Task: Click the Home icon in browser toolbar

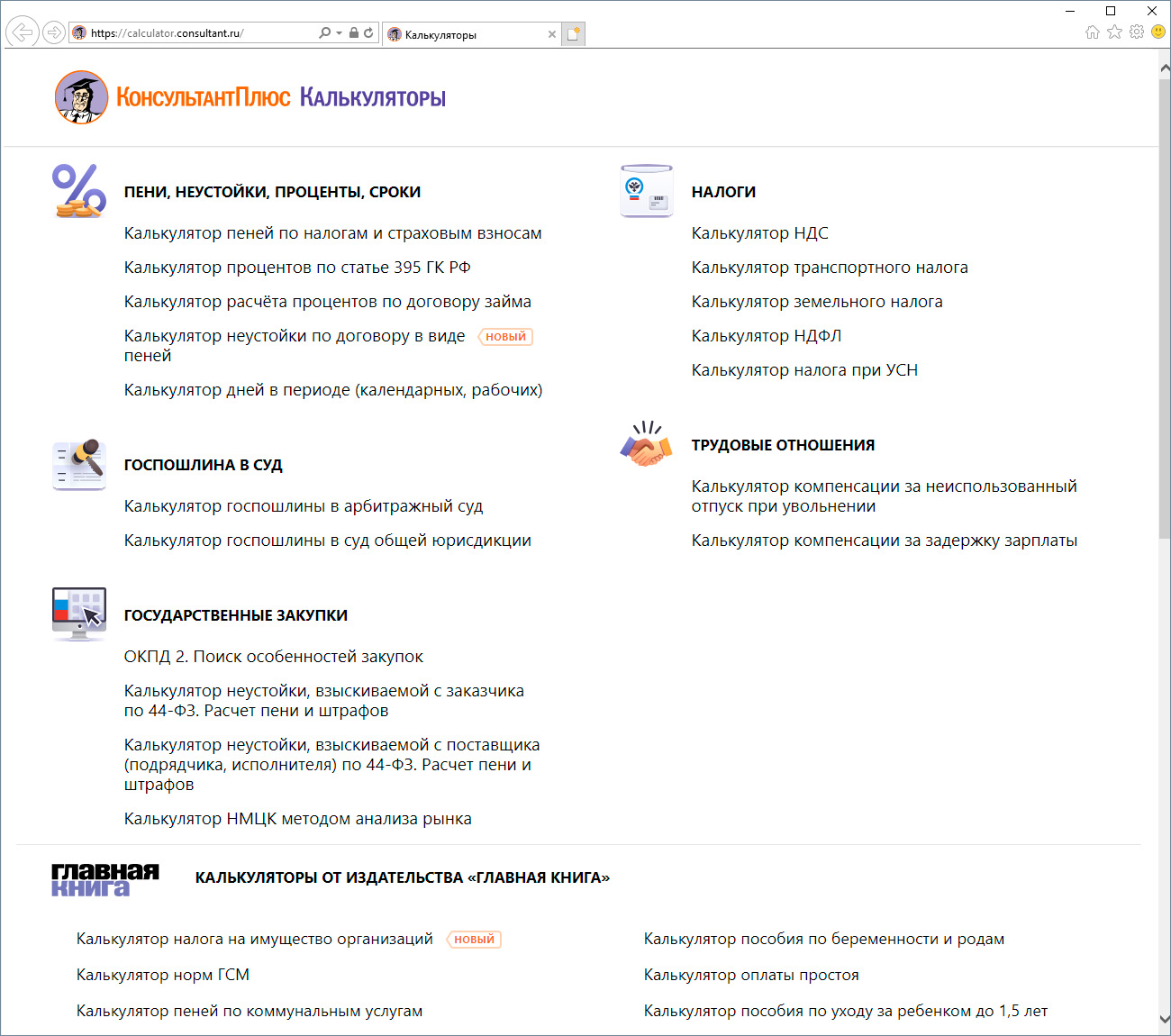Action: 1093,32
